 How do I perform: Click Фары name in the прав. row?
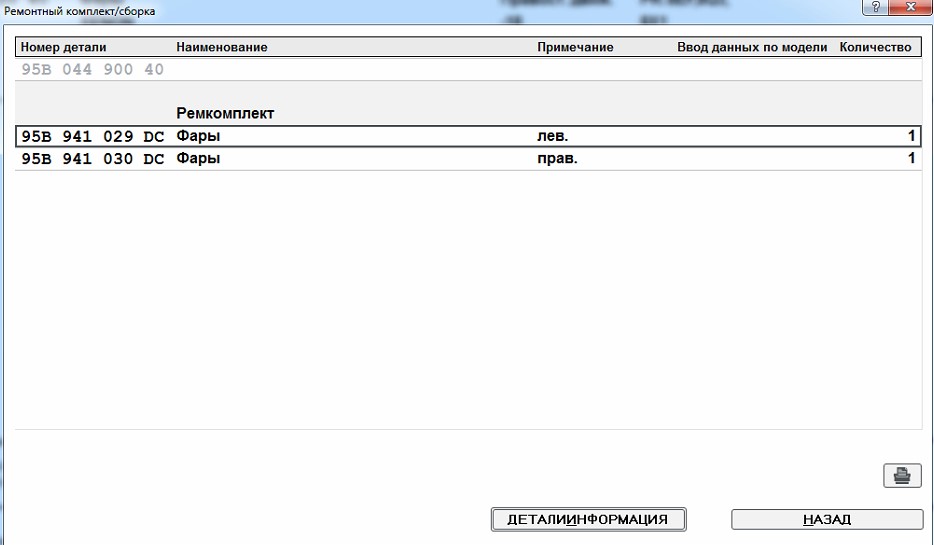[198, 159]
